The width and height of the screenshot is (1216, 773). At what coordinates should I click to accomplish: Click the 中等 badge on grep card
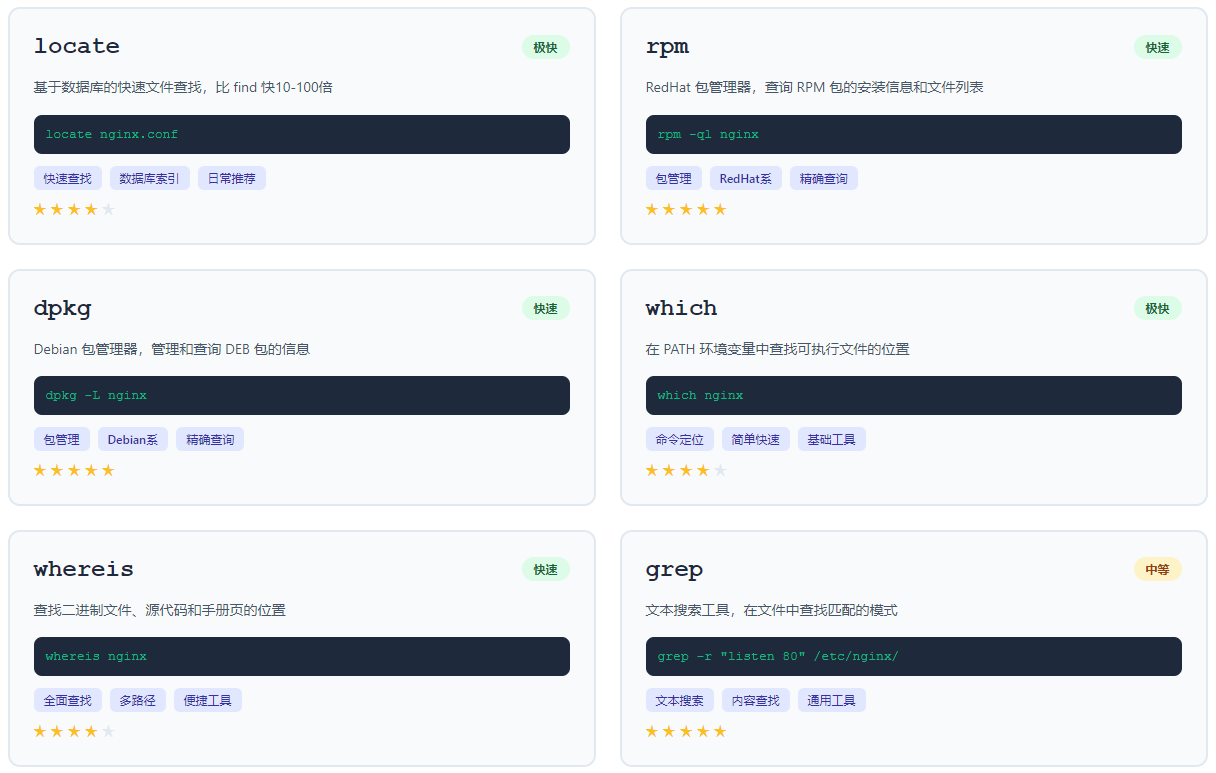point(1157,569)
